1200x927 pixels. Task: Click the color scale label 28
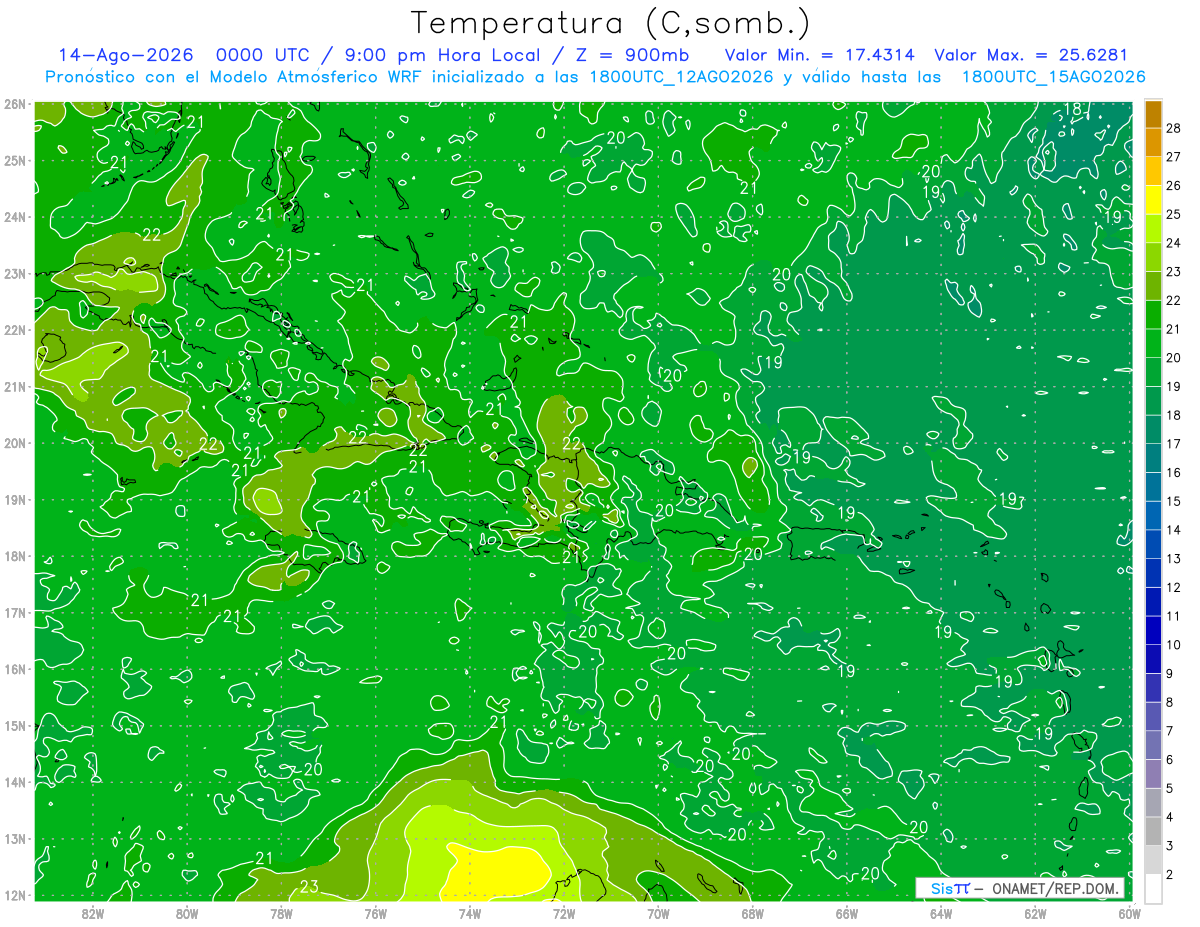1173,128
